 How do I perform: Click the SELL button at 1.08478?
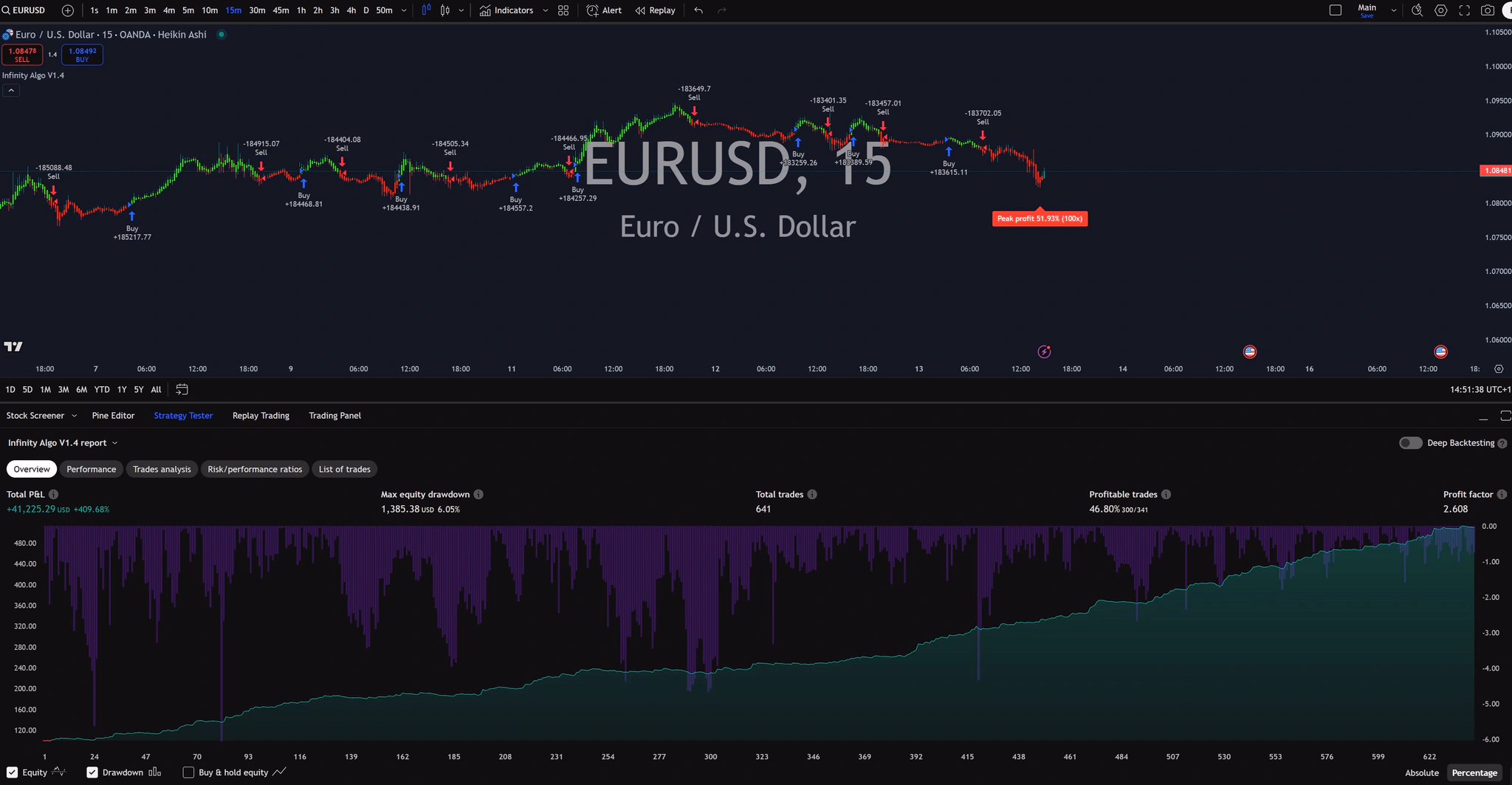[22, 54]
